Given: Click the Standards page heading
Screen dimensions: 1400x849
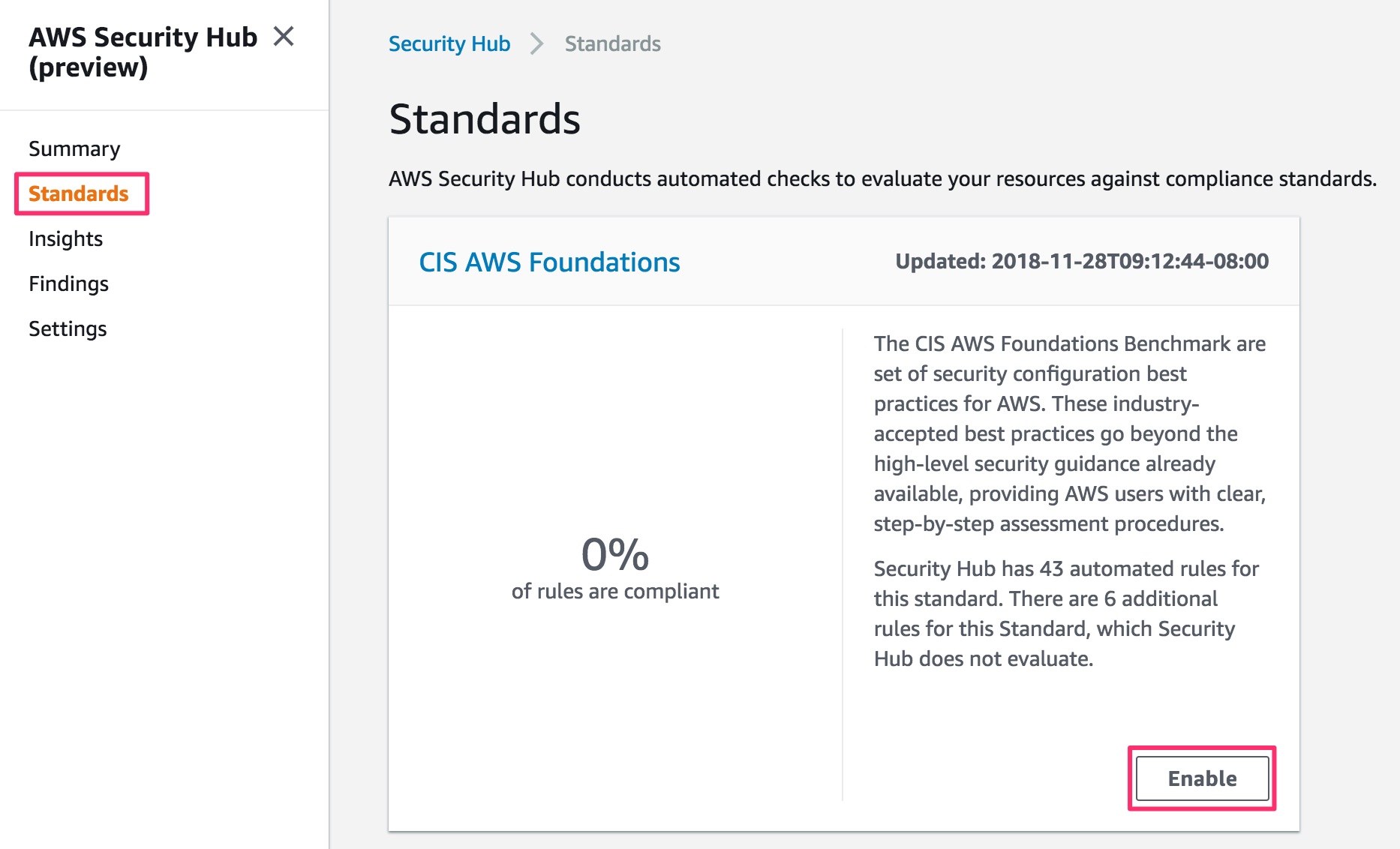Looking at the screenshot, I should point(485,118).
